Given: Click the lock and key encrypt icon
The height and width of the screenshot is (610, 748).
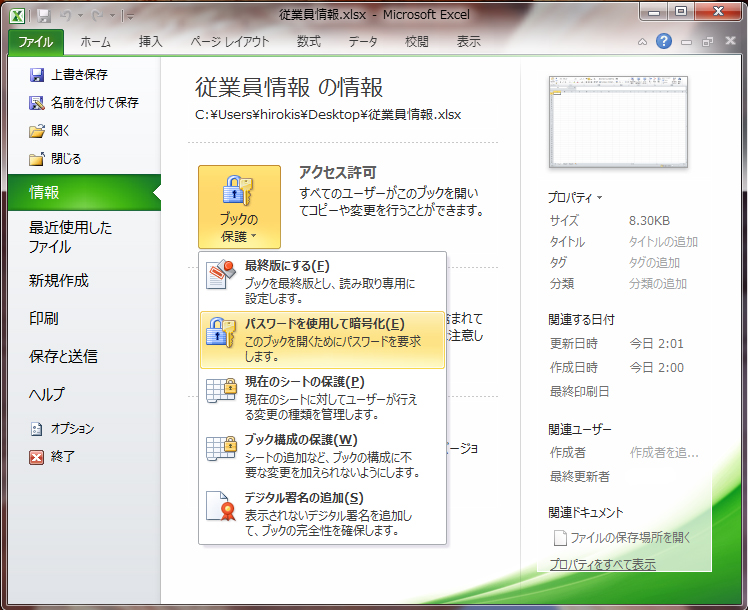Looking at the screenshot, I should [x=221, y=332].
